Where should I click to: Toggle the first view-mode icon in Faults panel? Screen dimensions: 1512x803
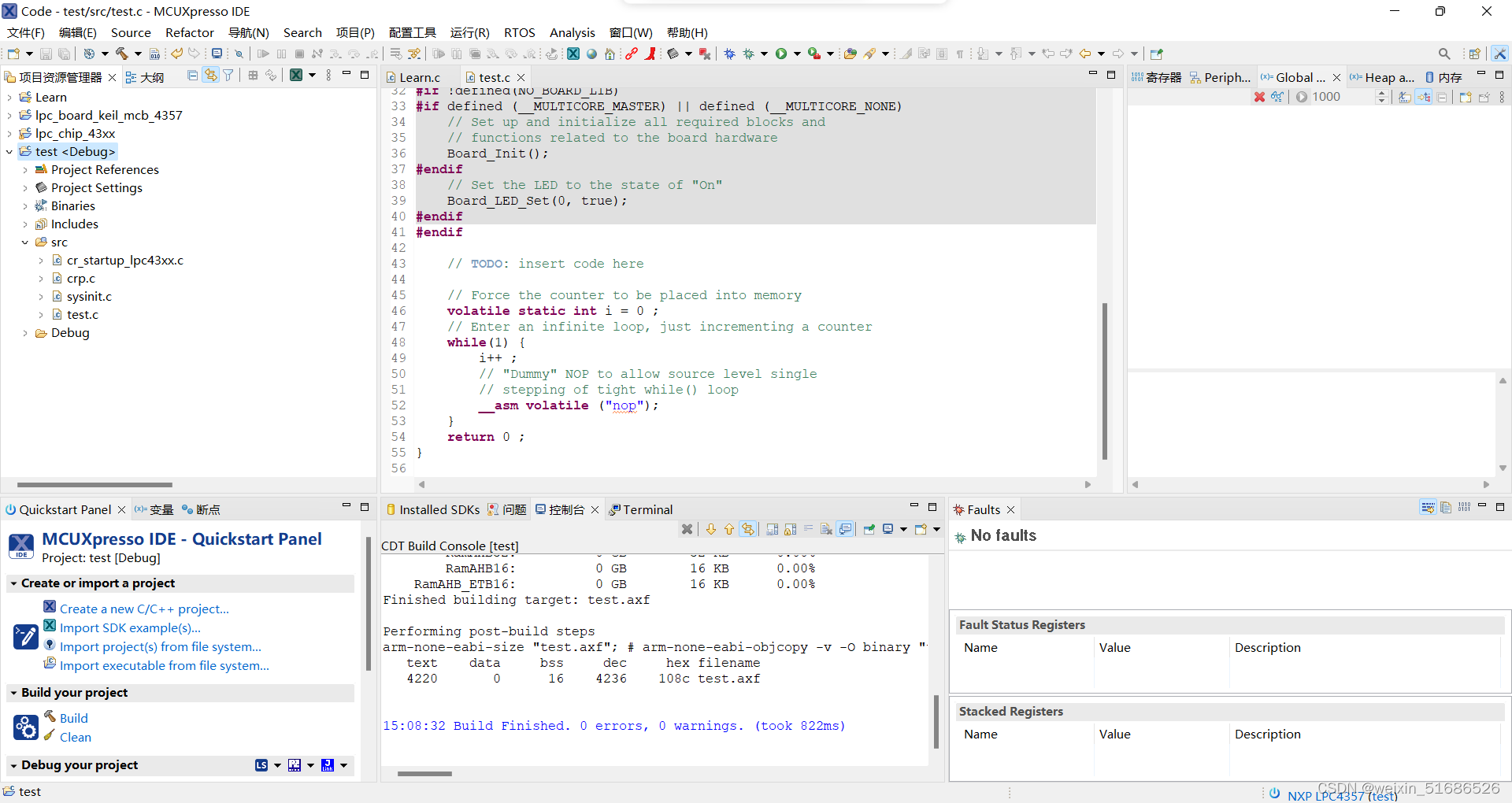tap(1428, 508)
